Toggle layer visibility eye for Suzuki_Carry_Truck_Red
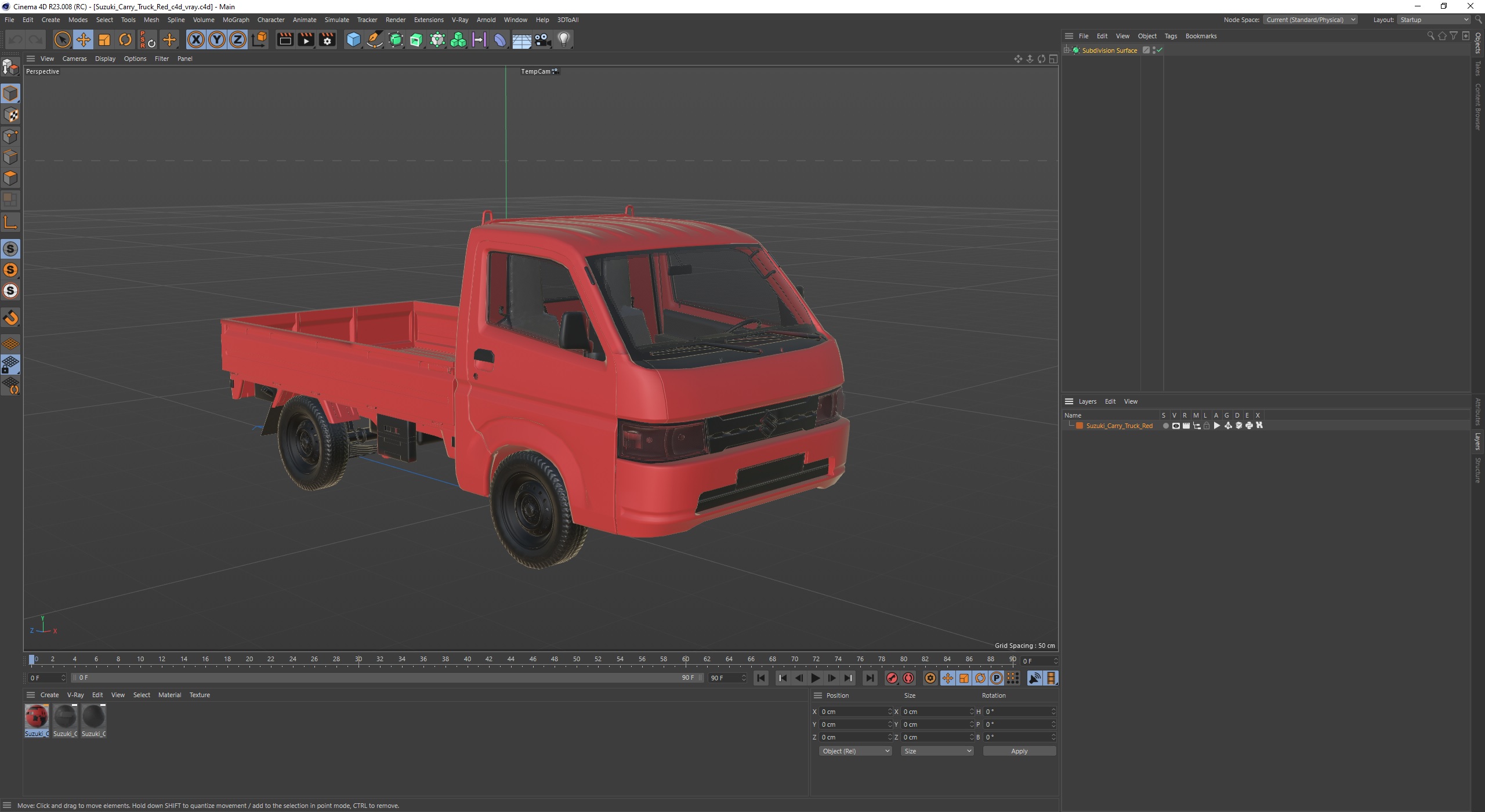This screenshot has height=812, width=1485. pos(1176,426)
